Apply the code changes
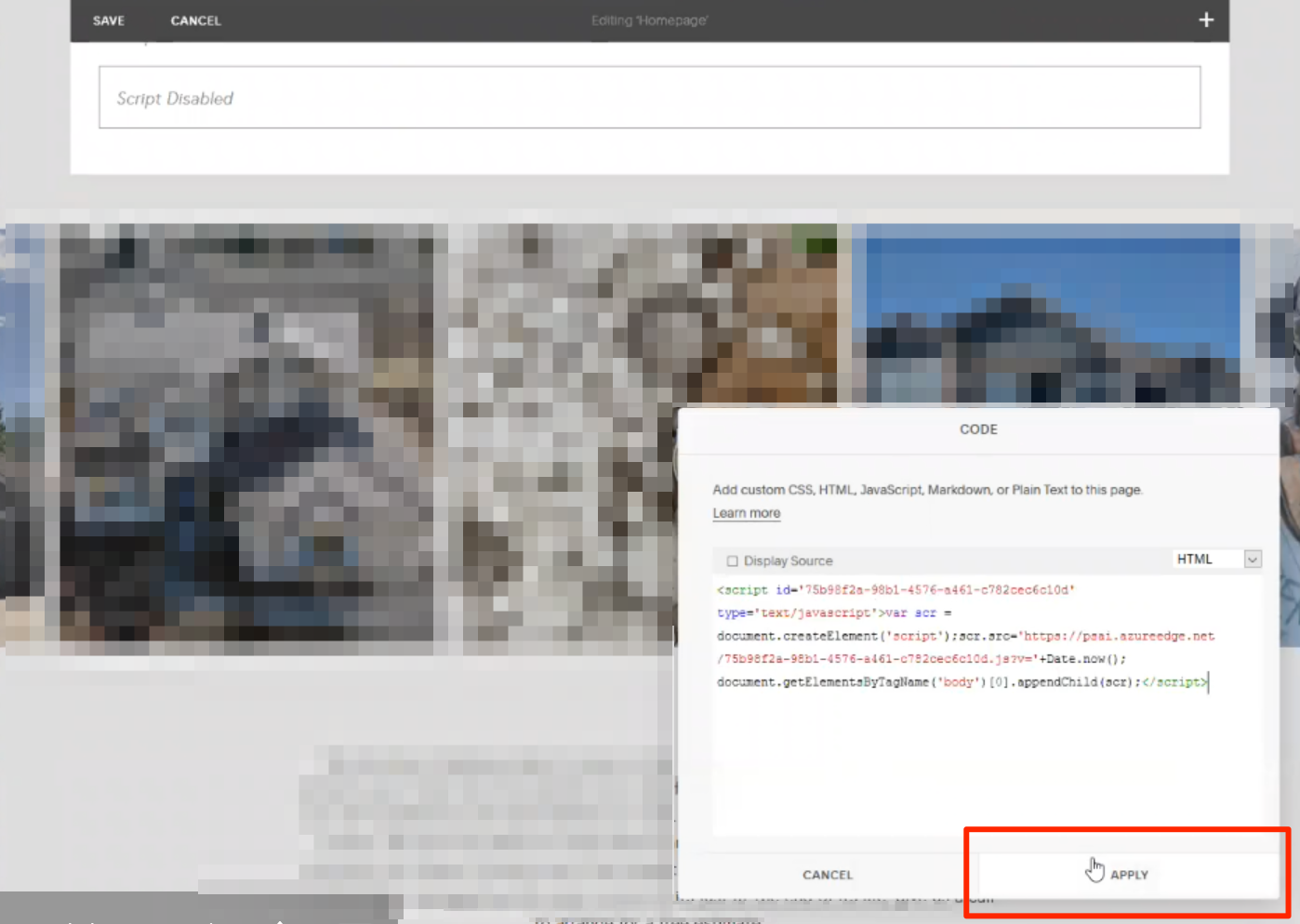This screenshot has width=1300, height=924. [x=1128, y=875]
